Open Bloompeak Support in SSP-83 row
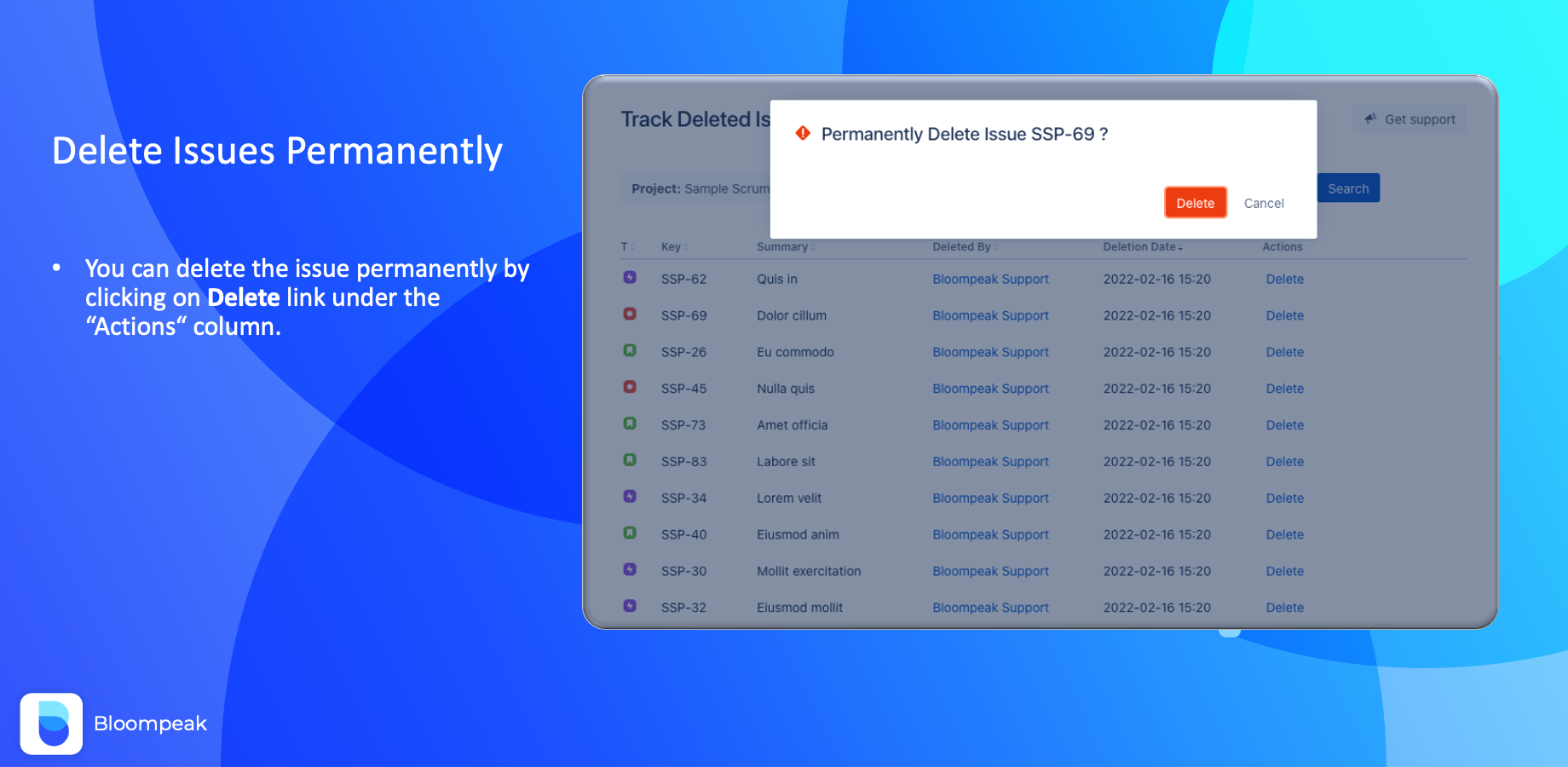1568x767 pixels. [x=990, y=462]
